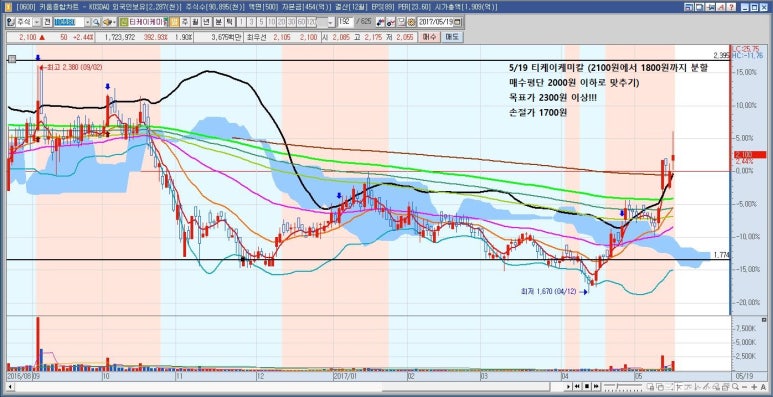Image resolution: width=773 pixels, height=397 pixels.
Task: Toggle the 주 weekly period button
Action: pos(184,23)
